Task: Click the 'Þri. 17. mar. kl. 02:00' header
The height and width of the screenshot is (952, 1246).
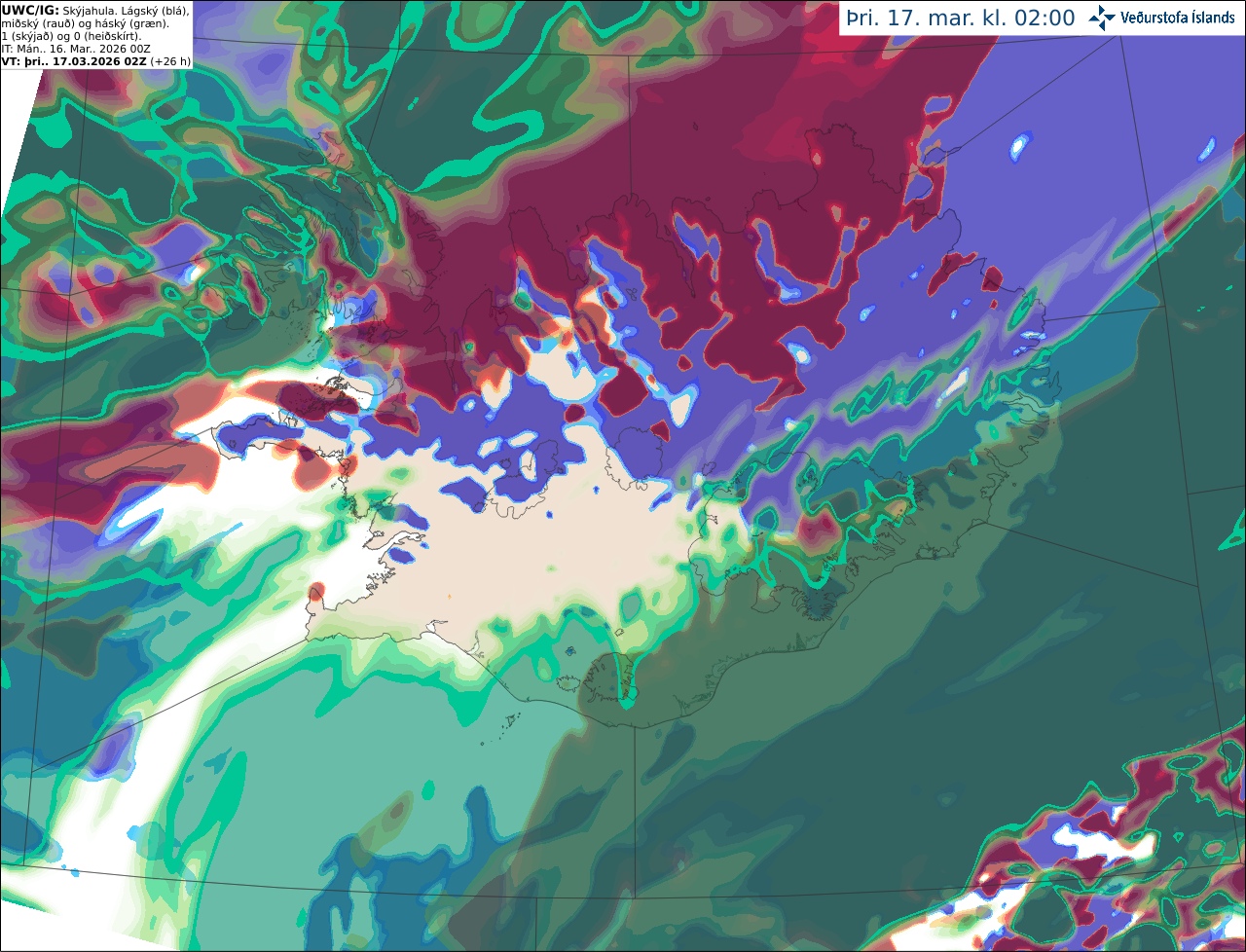Action: tap(961, 18)
